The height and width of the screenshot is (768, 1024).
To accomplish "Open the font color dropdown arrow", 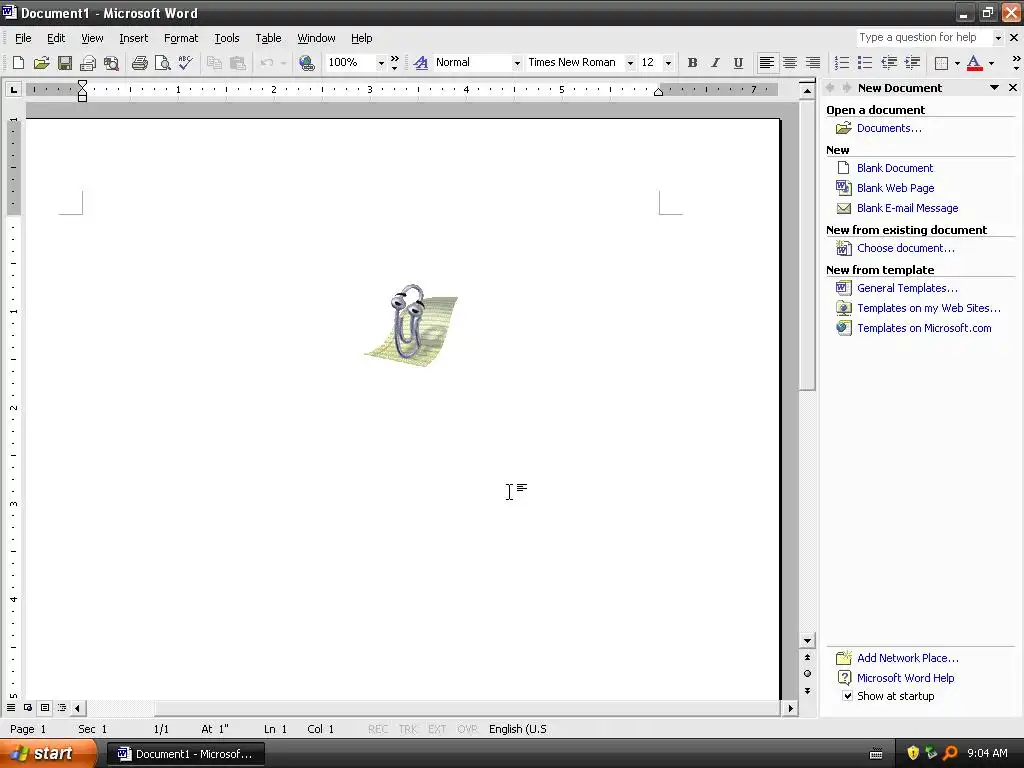I will click(991, 63).
